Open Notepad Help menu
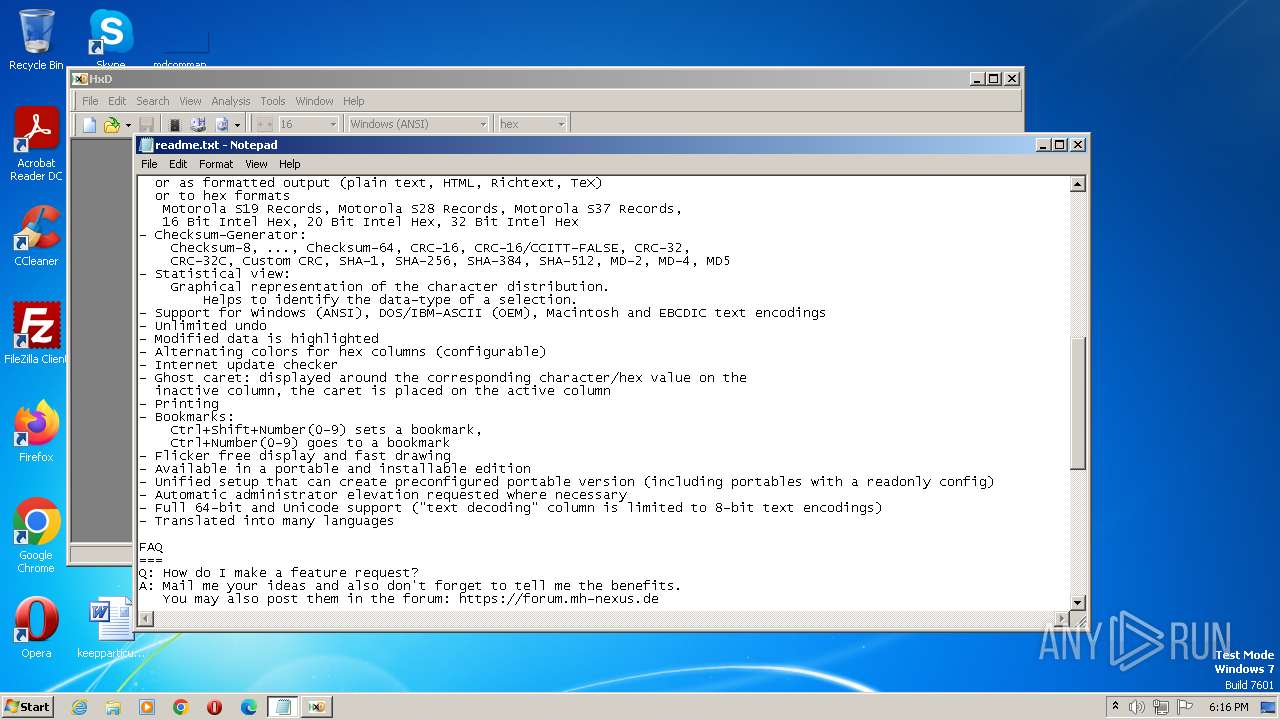The image size is (1280, 720). coord(290,164)
